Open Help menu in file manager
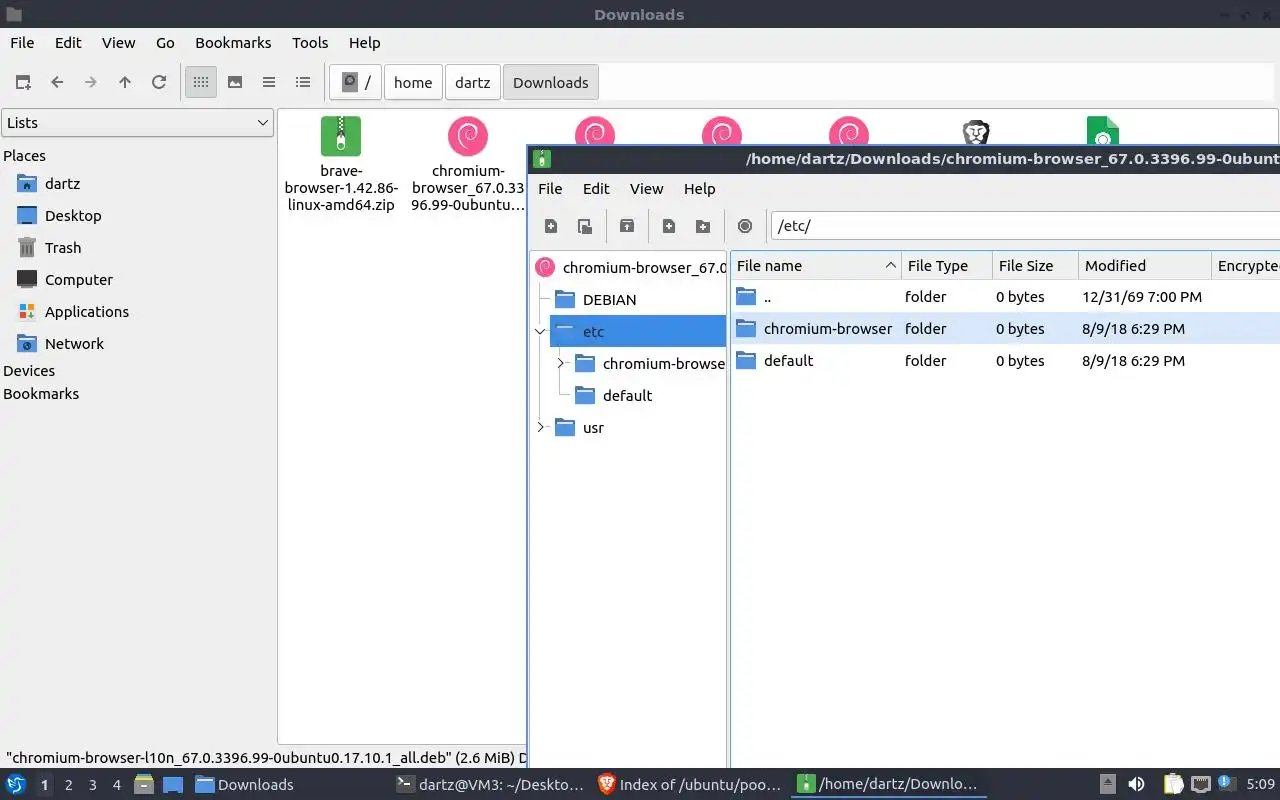Screen dimensions: 1280x800 364,43
